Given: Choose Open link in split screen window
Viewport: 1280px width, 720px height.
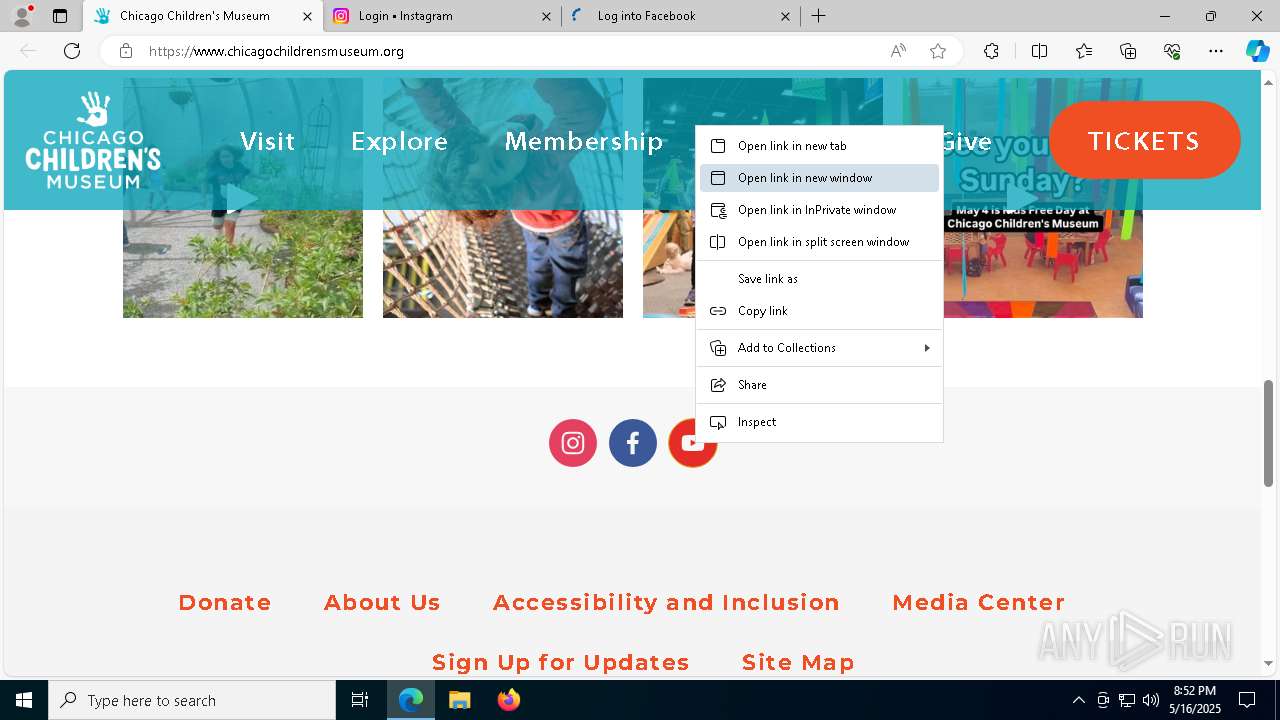Looking at the screenshot, I should pyautogui.click(x=819, y=242).
